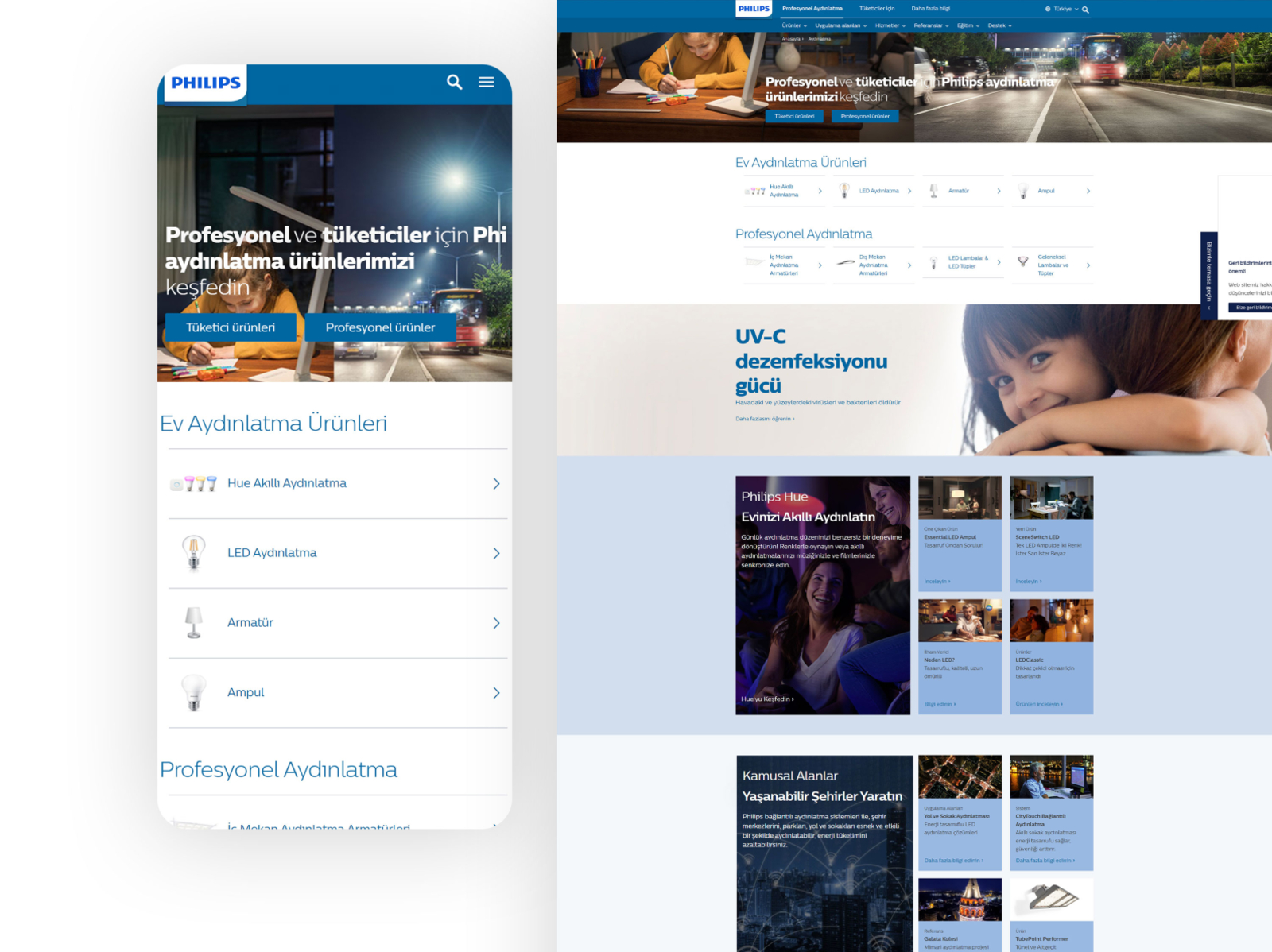
Task: Click bulb icon in desktop Ampul tile
Action: click(x=1023, y=191)
